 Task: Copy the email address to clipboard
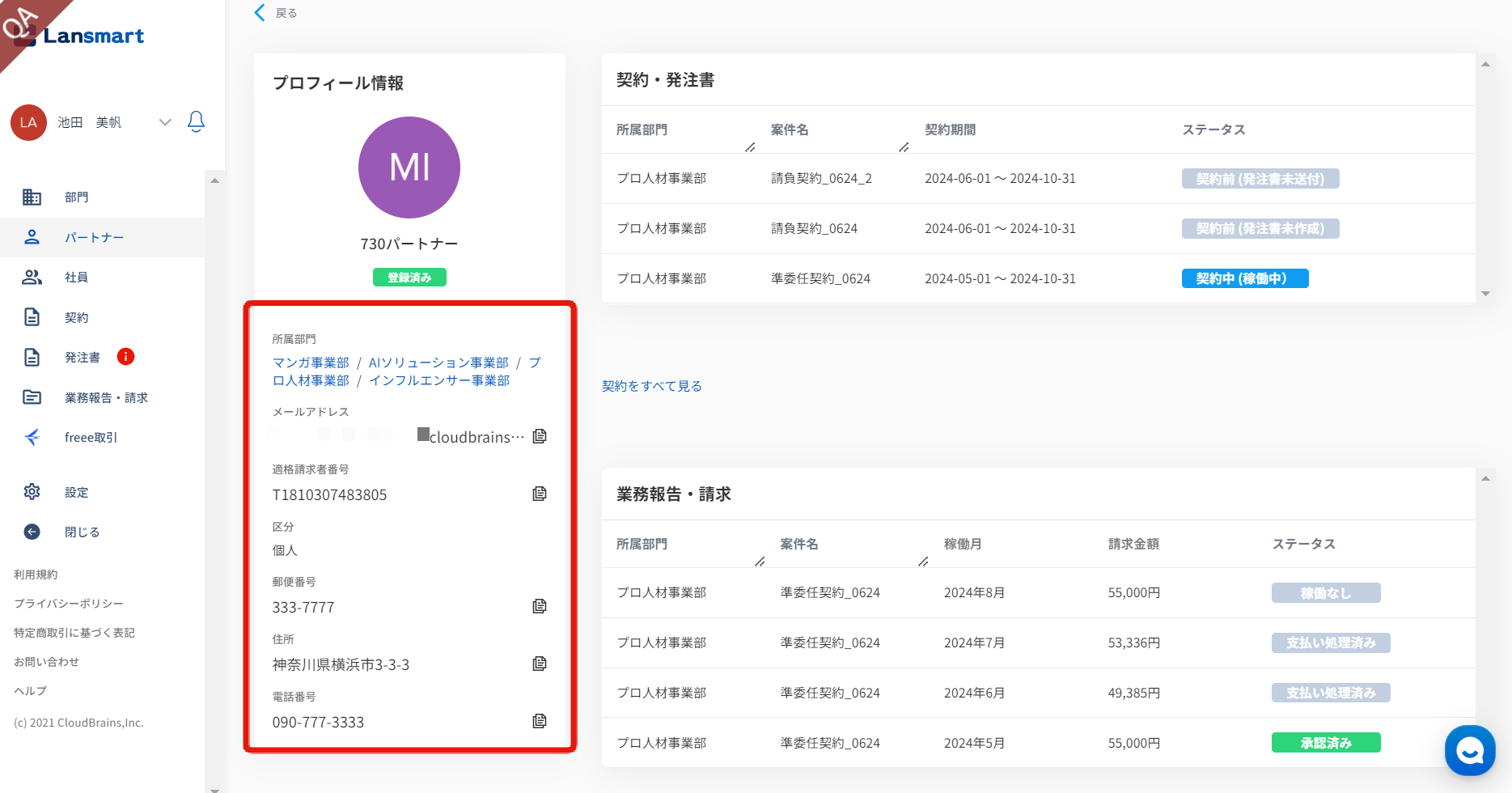[540, 436]
